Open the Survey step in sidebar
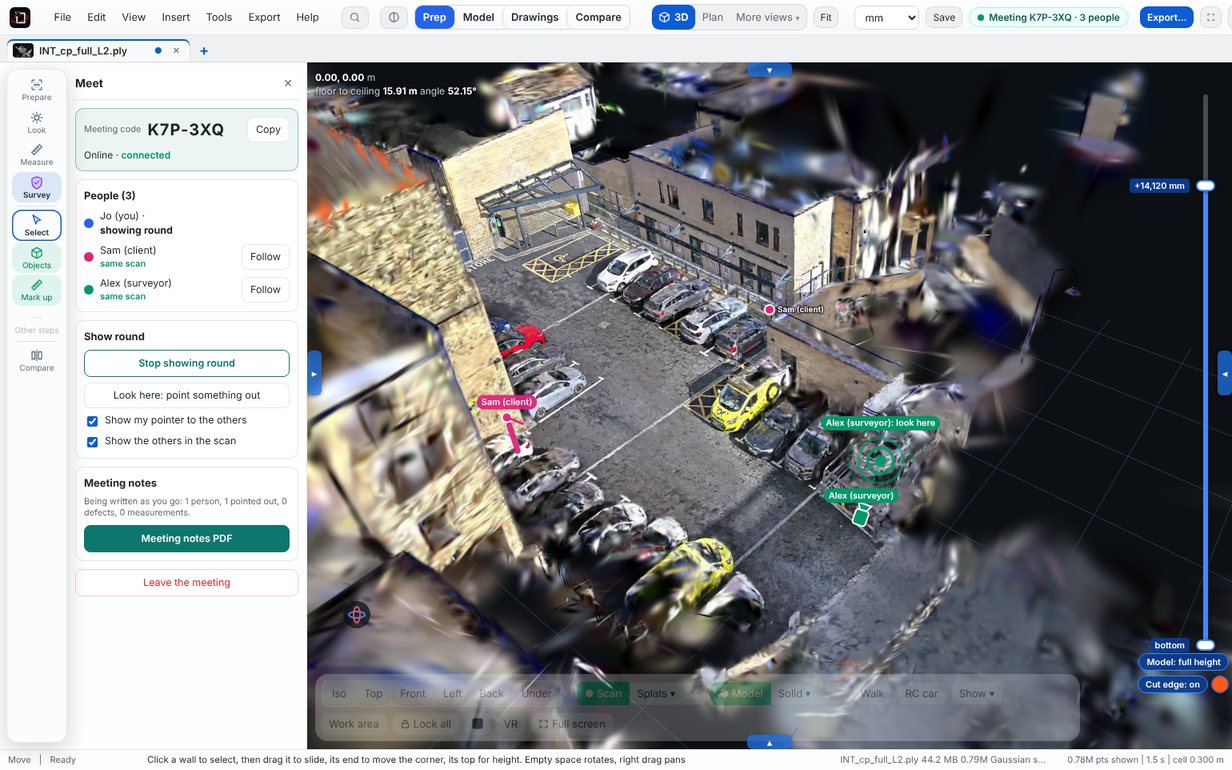This screenshot has height=770, width=1232. 36,188
